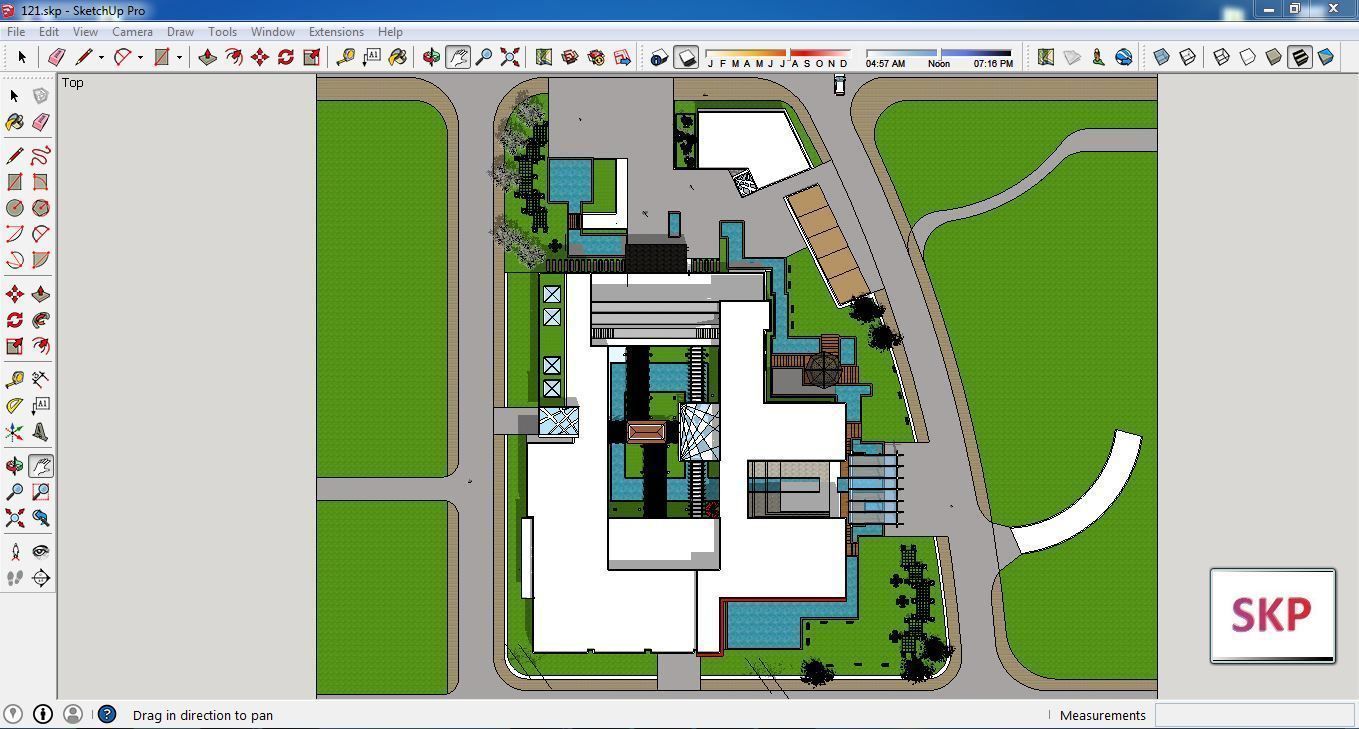This screenshot has width=1359, height=729.
Task: Click Zoom Extents in the top toolbar
Action: [x=510, y=57]
